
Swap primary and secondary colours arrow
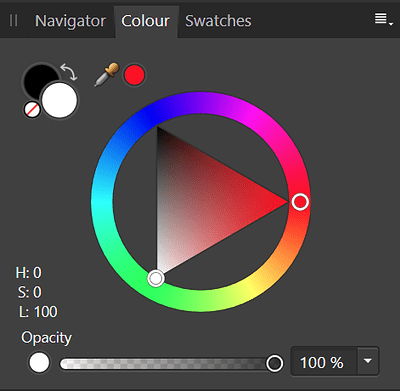69,72
